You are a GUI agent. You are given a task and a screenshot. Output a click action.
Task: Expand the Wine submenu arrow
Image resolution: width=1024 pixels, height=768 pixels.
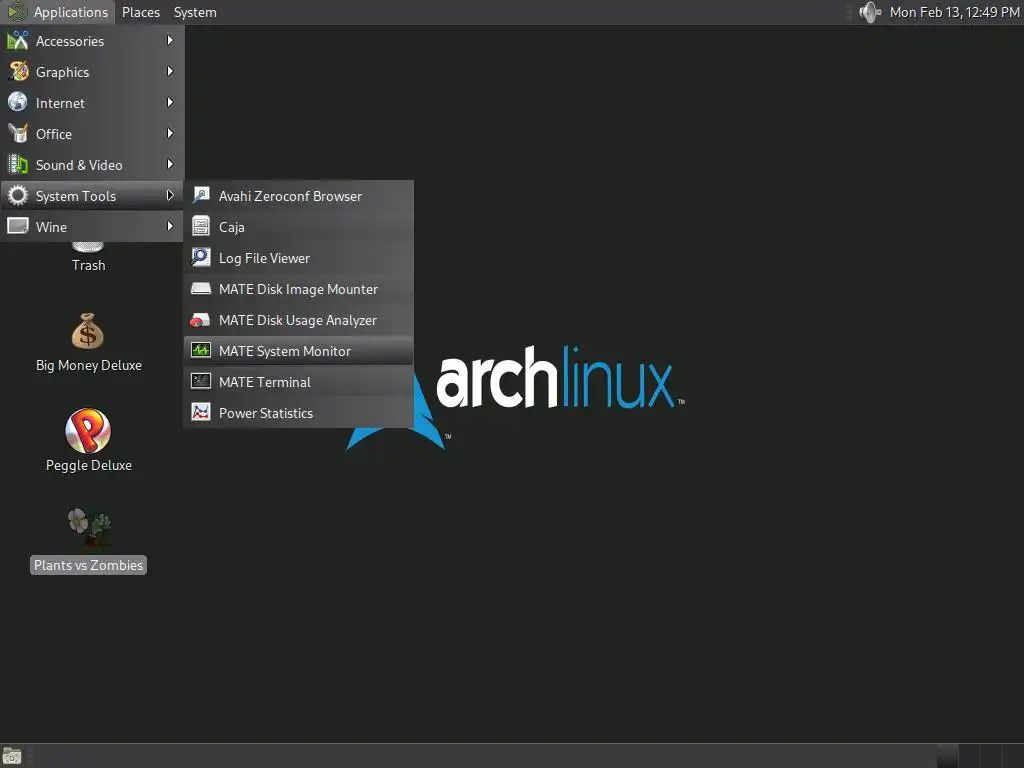coord(170,226)
